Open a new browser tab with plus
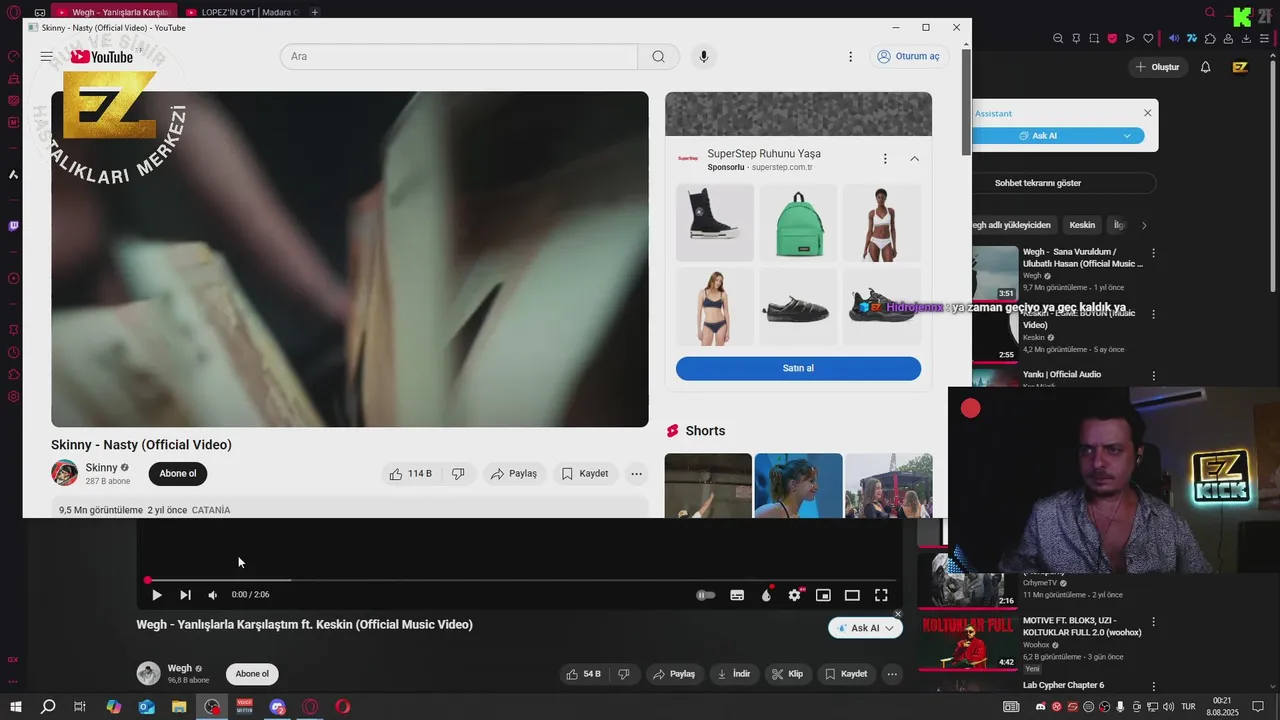The height and width of the screenshot is (720, 1280). point(315,12)
